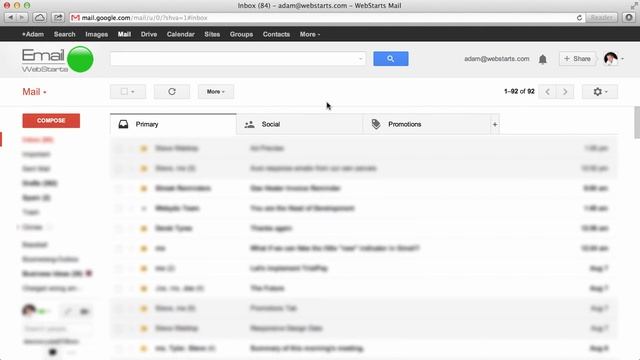The width and height of the screenshot is (640, 360).
Task: Enter full screen with the window arrows icon
Action: tap(634, 5)
